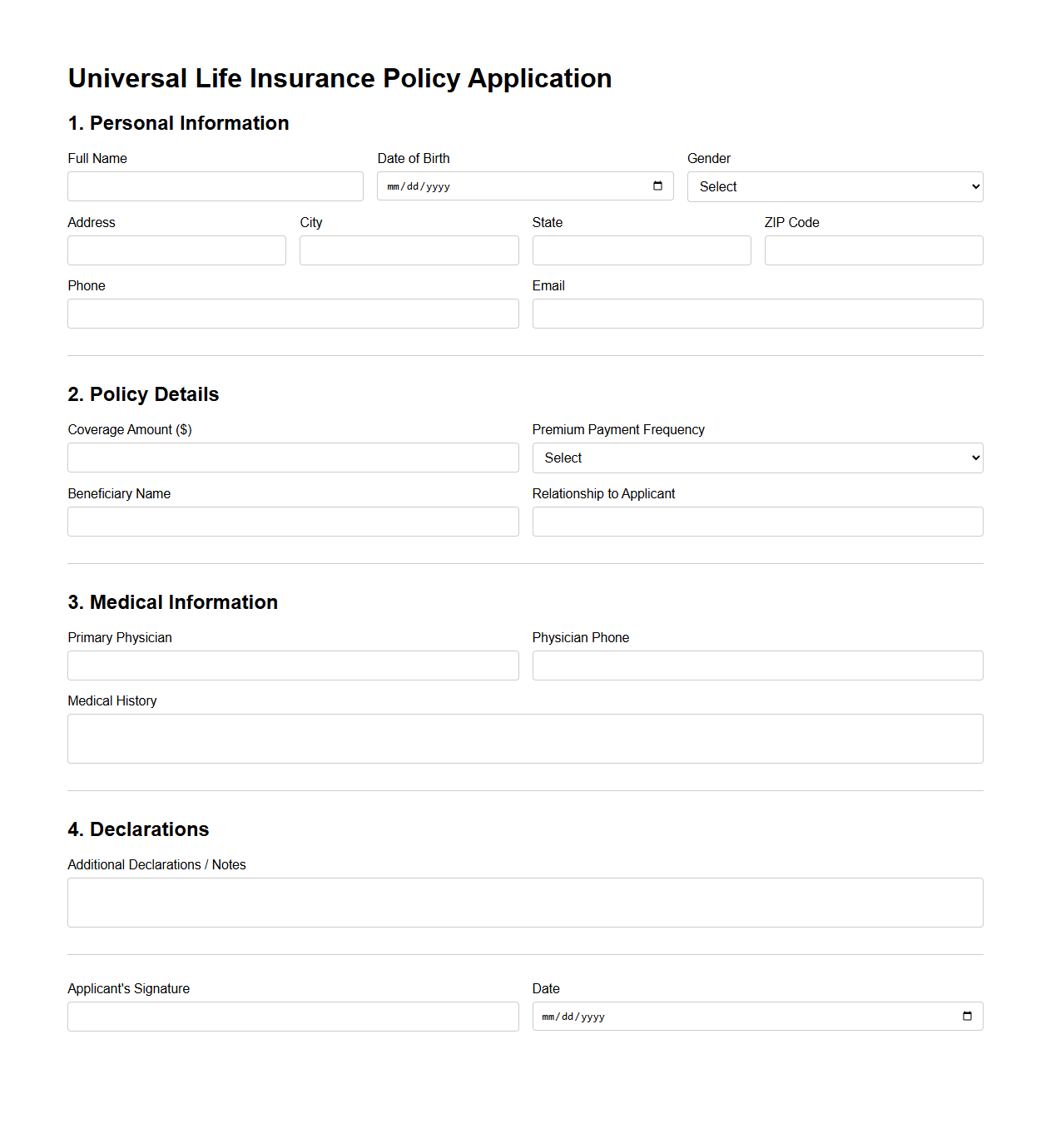This screenshot has width=1051, height=1148.
Task: Click the Address input field
Action: click(176, 250)
